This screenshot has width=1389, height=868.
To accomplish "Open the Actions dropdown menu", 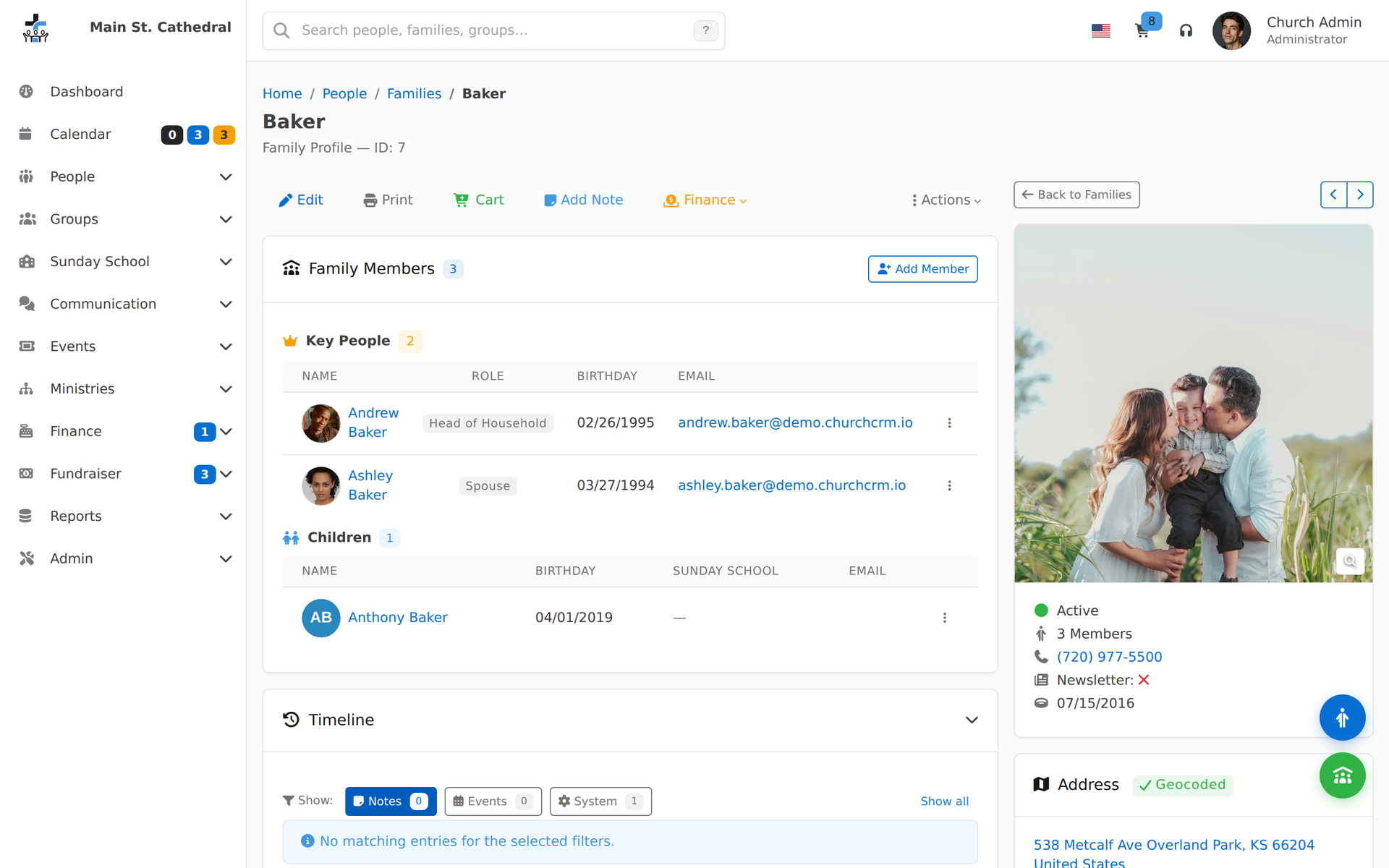I will [x=946, y=200].
